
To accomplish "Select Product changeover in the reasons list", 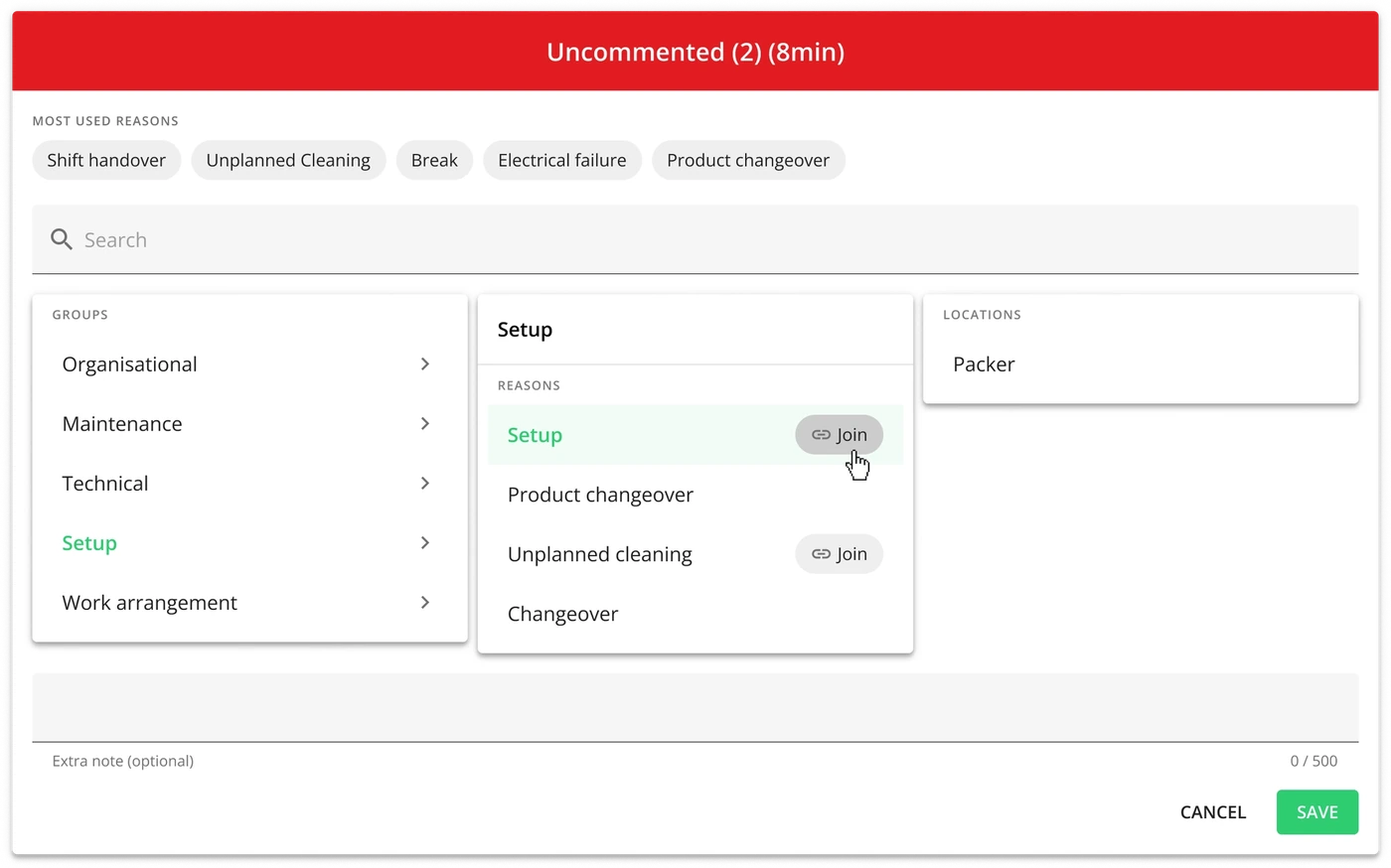I will click(695, 495).
